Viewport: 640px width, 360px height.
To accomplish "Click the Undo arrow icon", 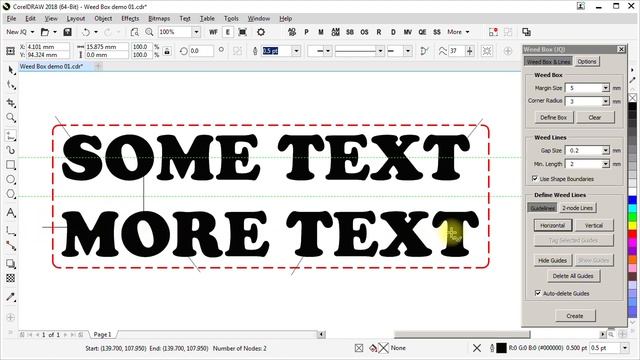I will coord(86,32).
